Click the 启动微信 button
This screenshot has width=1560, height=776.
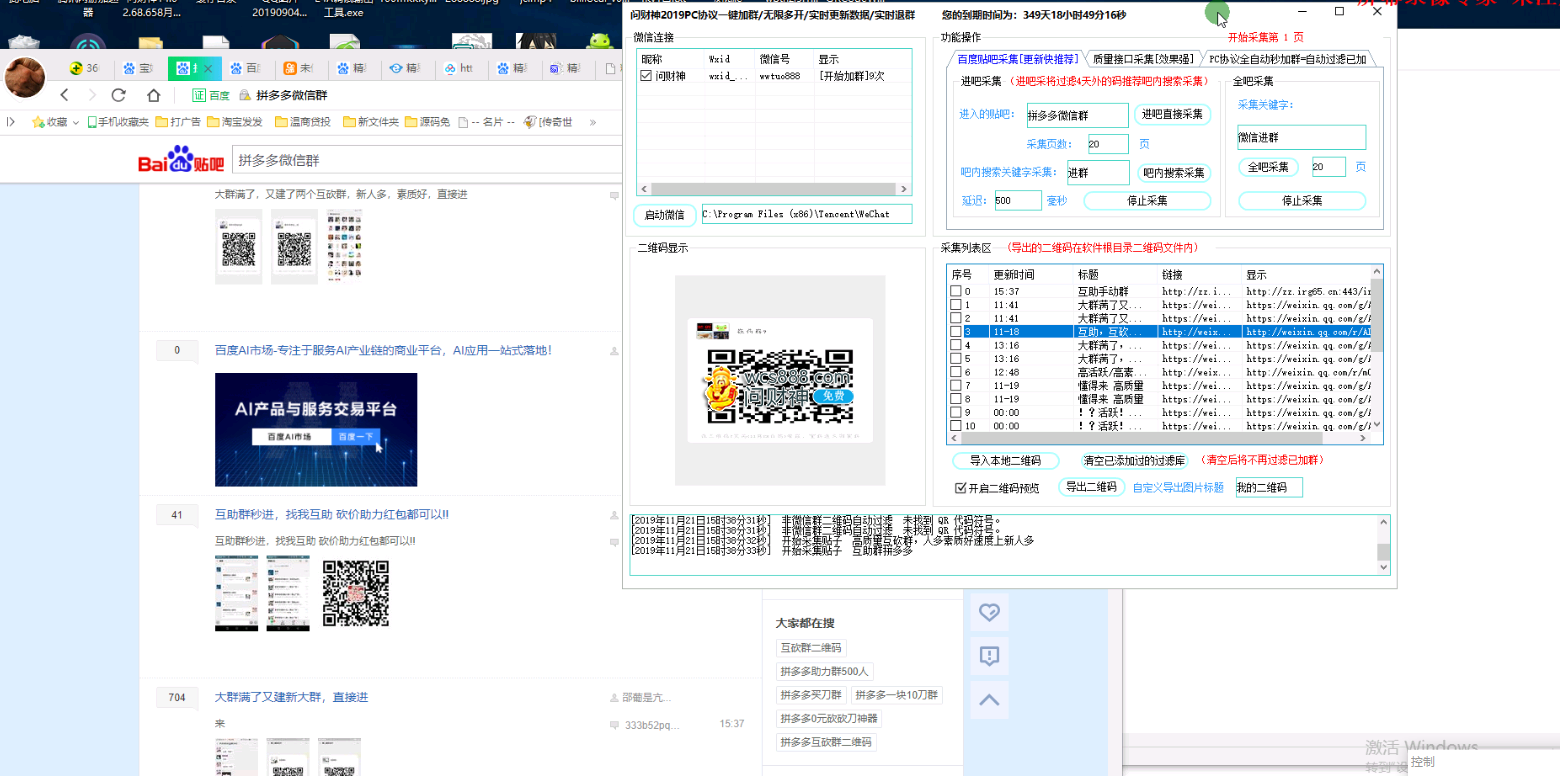click(x=664, y=214)
